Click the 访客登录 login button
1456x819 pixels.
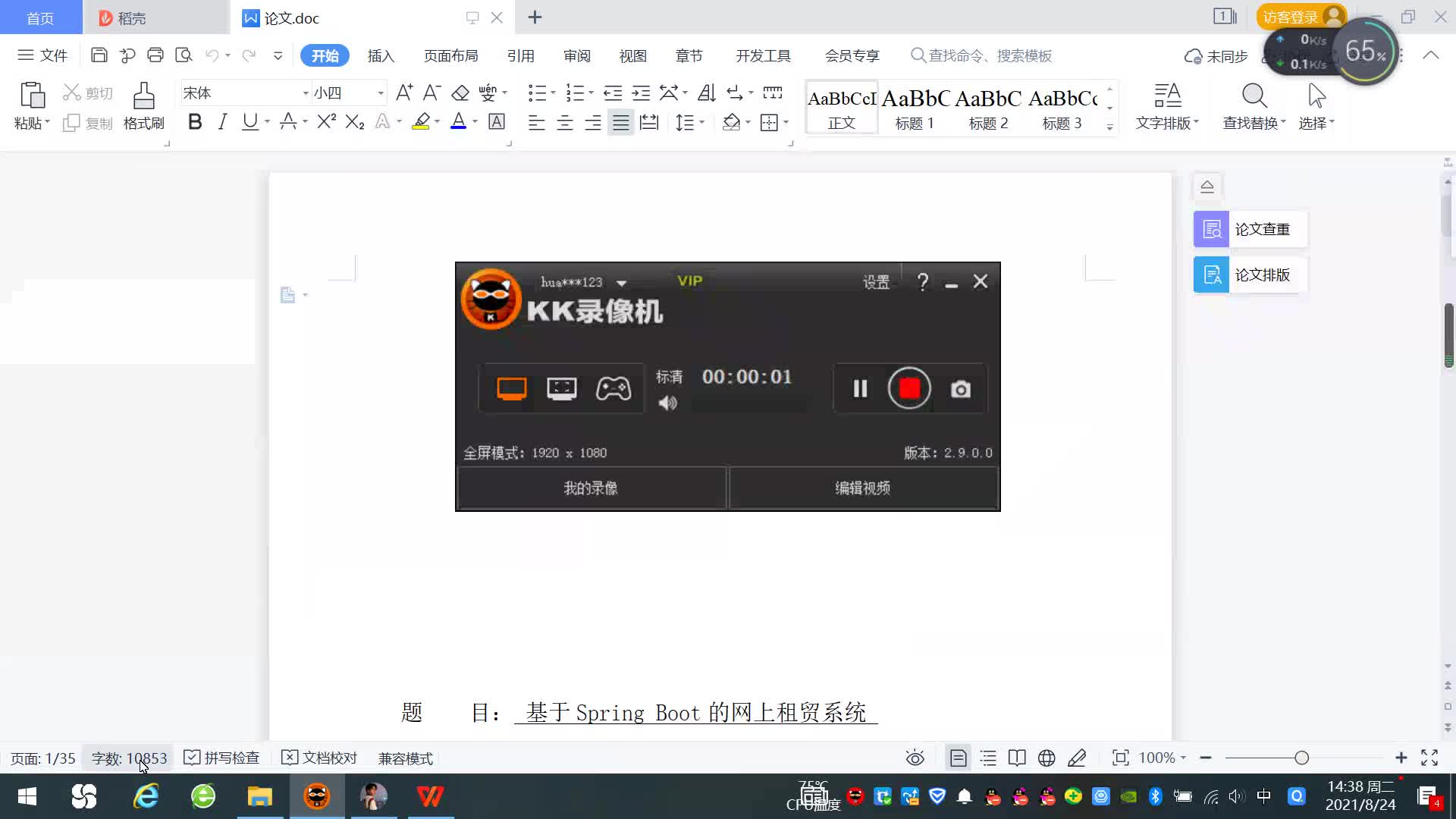(x=1301, y=17)
